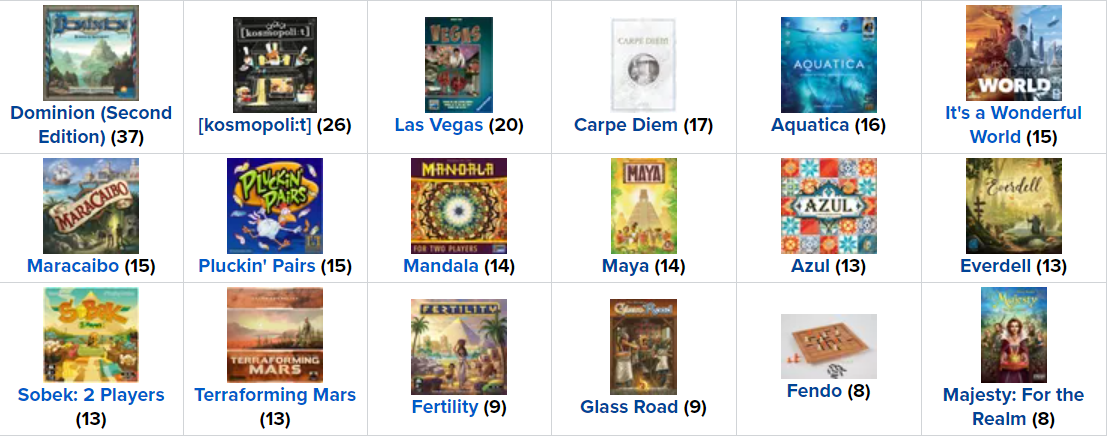
Task: Click the Fendo wooden board photo
Action: pyautogui.click(x=828, y=346)
